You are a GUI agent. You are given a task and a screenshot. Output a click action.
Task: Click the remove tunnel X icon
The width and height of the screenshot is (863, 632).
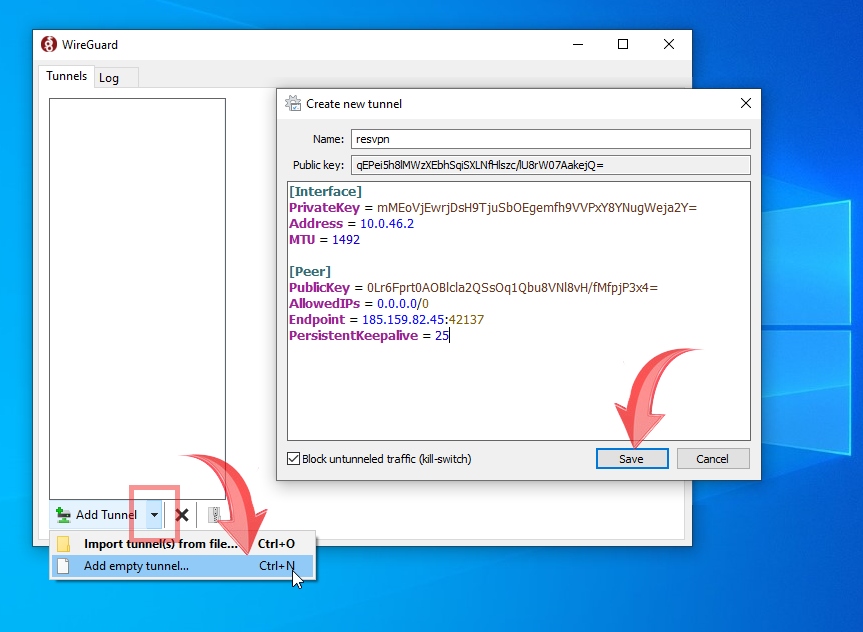point(182,515)
